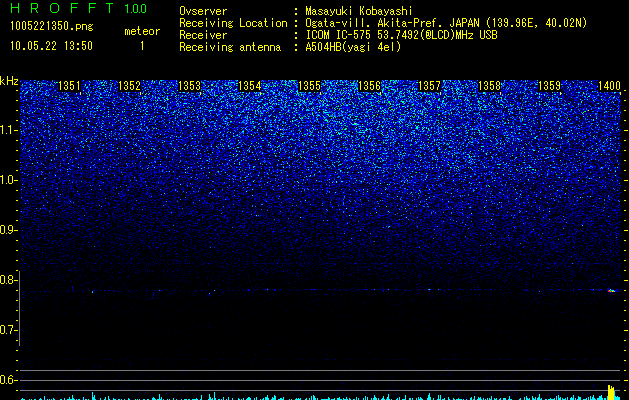Click the 0.8 frequency axis label
Screen dimensions: 629x400
point(8,280)
